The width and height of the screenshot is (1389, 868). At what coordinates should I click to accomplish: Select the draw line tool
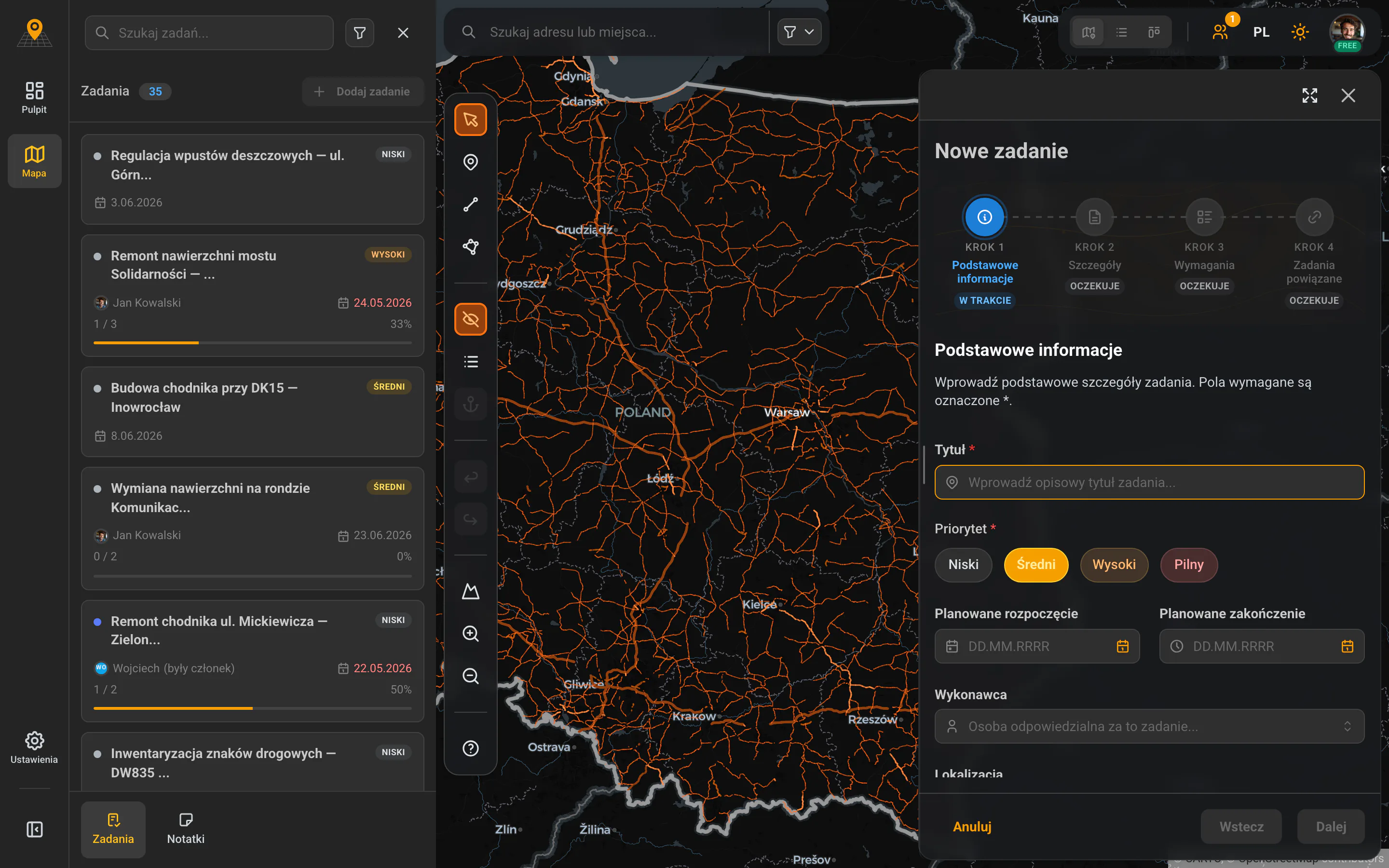(x=471, y=205)
